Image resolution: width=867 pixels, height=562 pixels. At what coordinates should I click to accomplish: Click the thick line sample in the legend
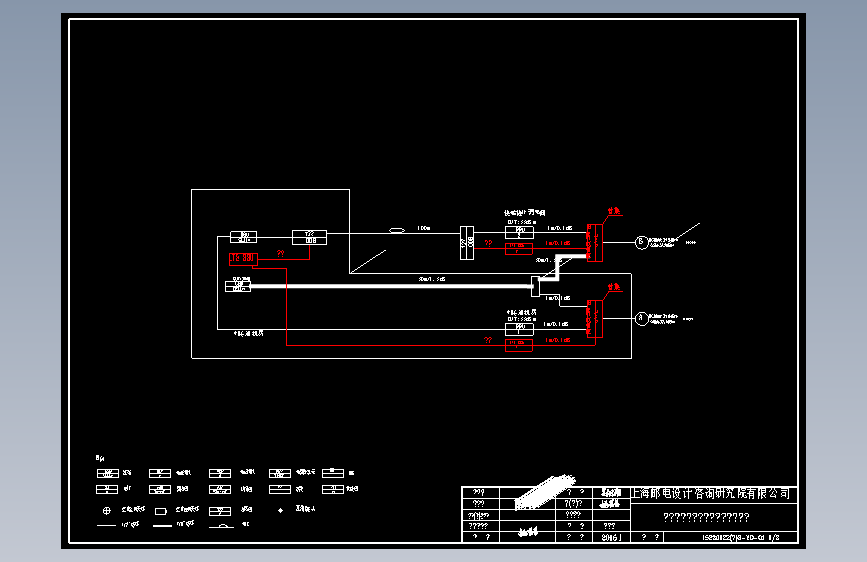[163, 525]
